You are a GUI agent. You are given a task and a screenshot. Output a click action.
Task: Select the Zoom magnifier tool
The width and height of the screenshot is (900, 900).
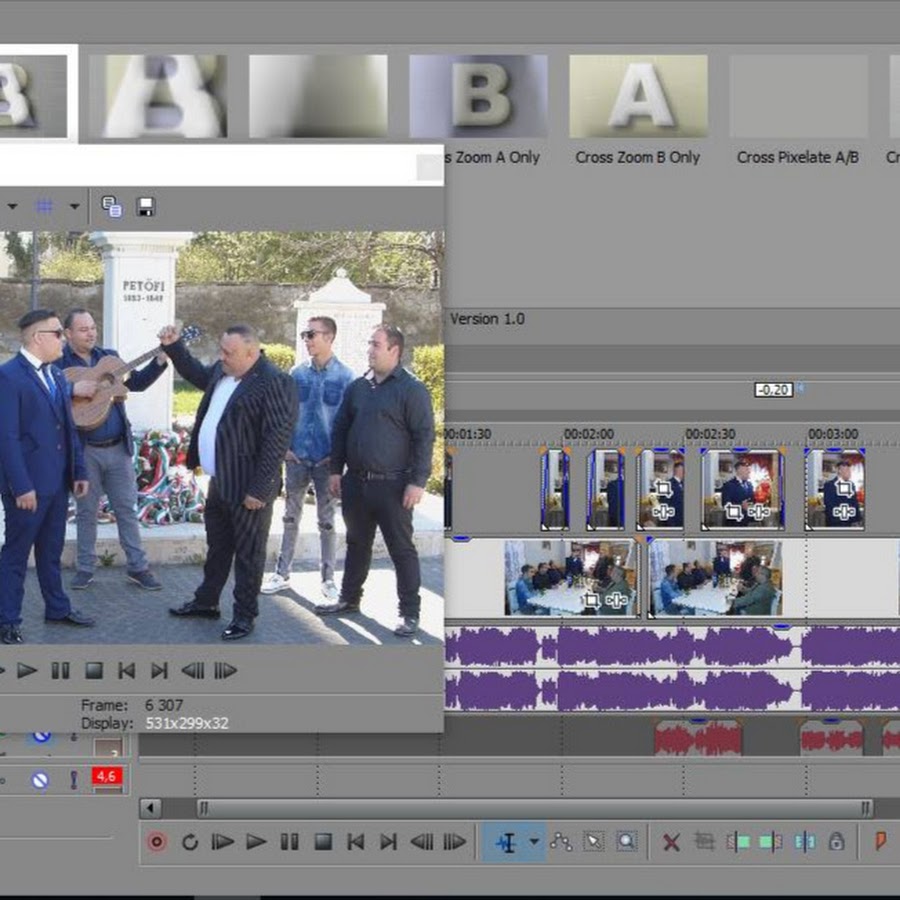click(626, 842)
